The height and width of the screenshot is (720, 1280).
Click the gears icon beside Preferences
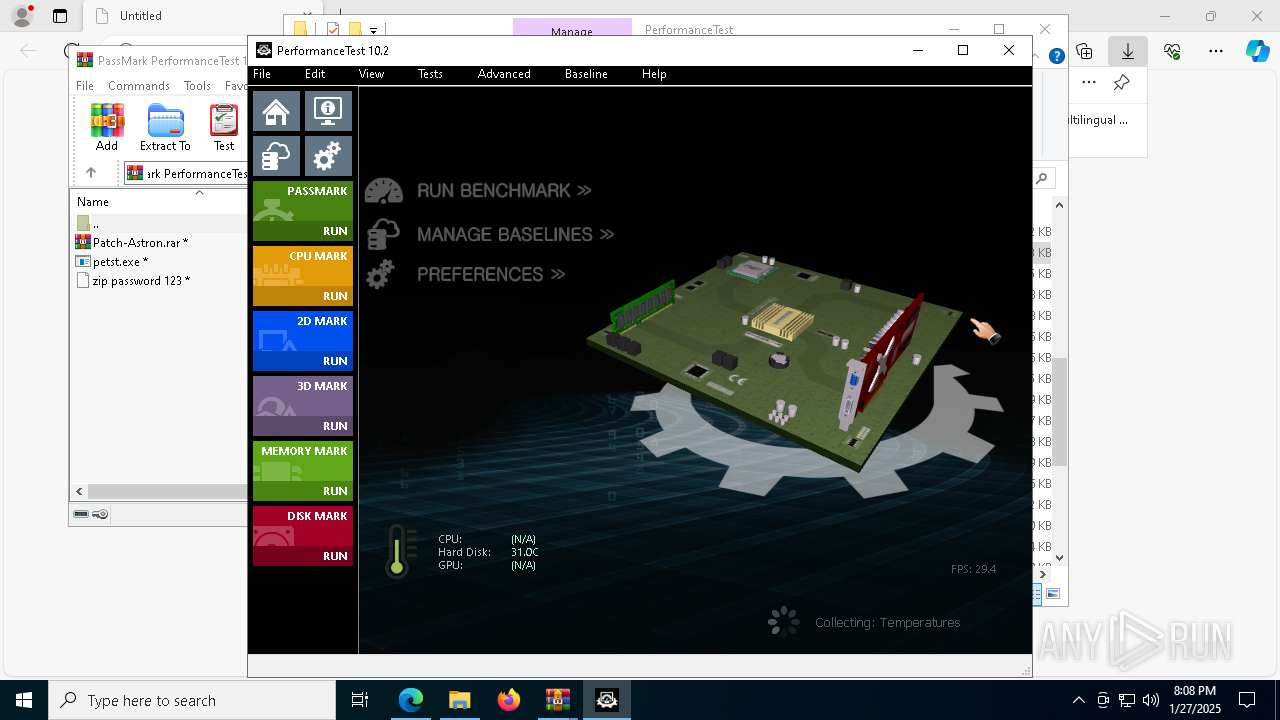(380, 274)
